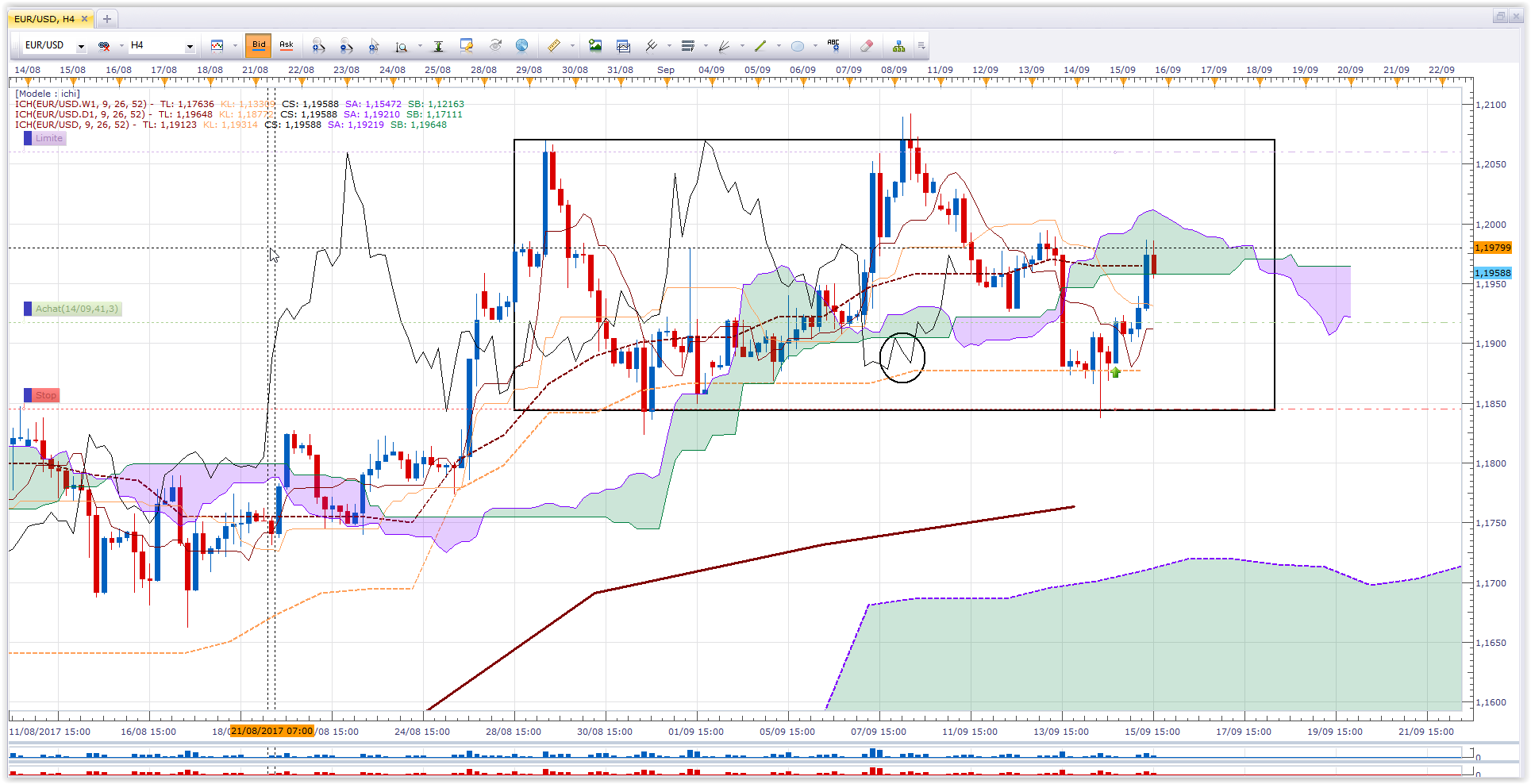Click the Stop order label
This screenshot has height=784, width=1531.
tap(42, 395)
